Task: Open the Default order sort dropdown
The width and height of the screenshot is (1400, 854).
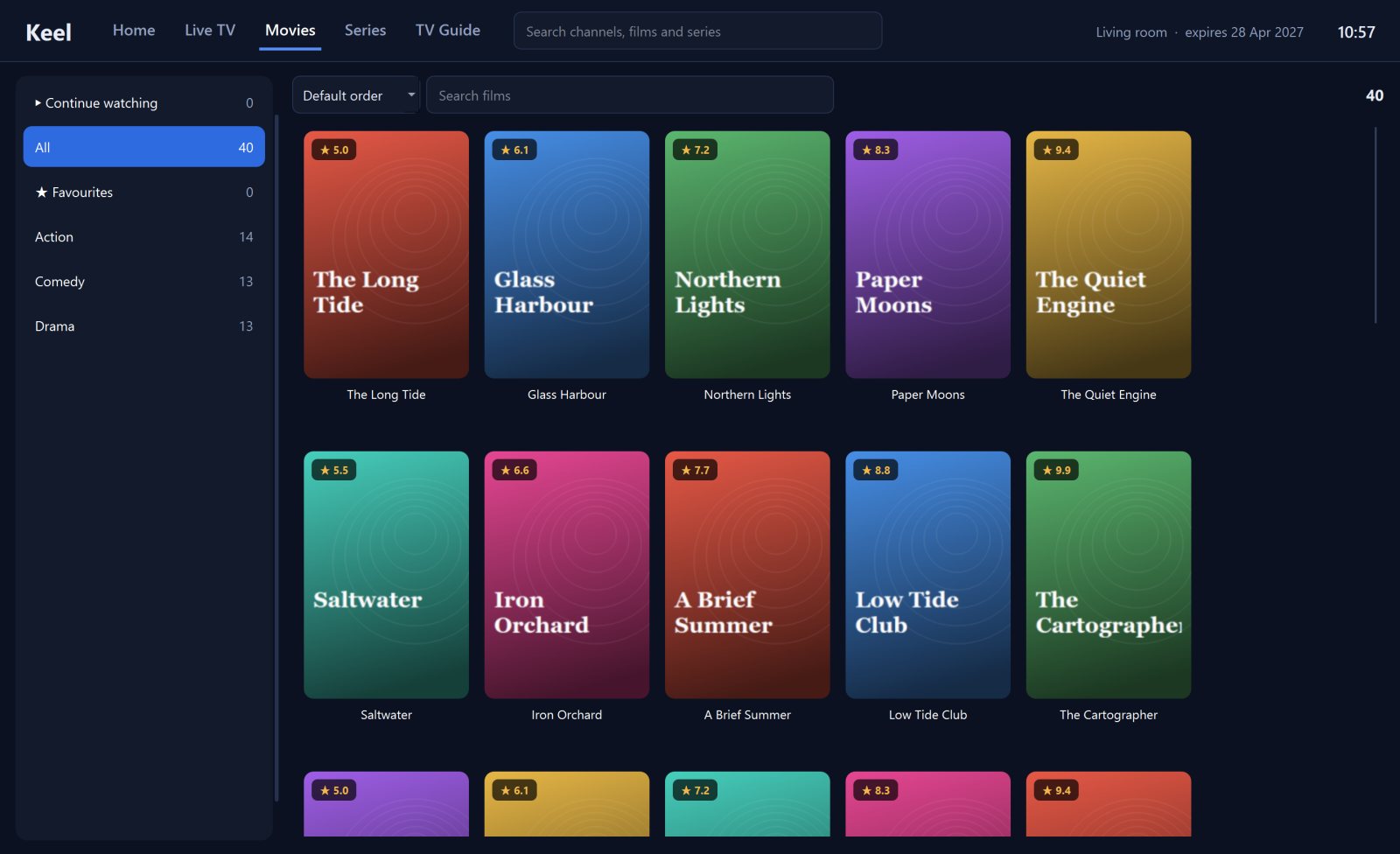Action: [x=356, y=95]
